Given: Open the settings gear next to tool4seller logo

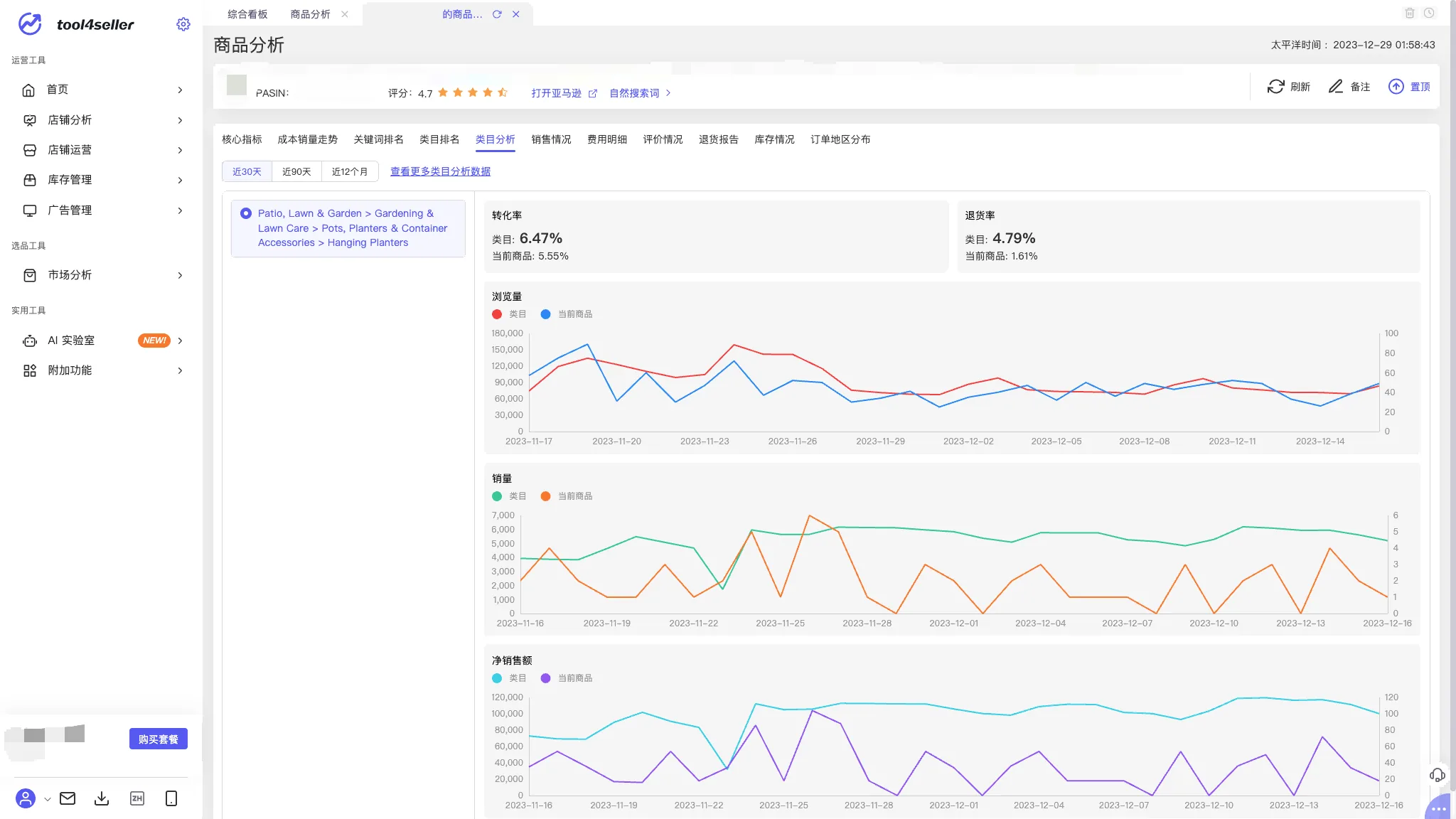Looking at the screenshot, I should point(183,24).
